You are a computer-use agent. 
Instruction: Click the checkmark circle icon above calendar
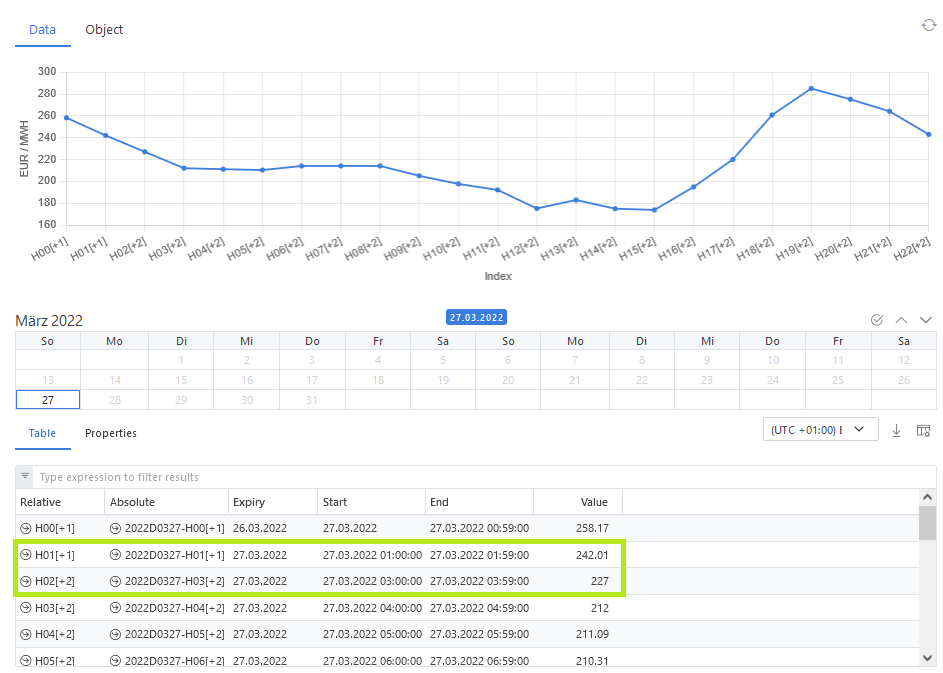877,320
